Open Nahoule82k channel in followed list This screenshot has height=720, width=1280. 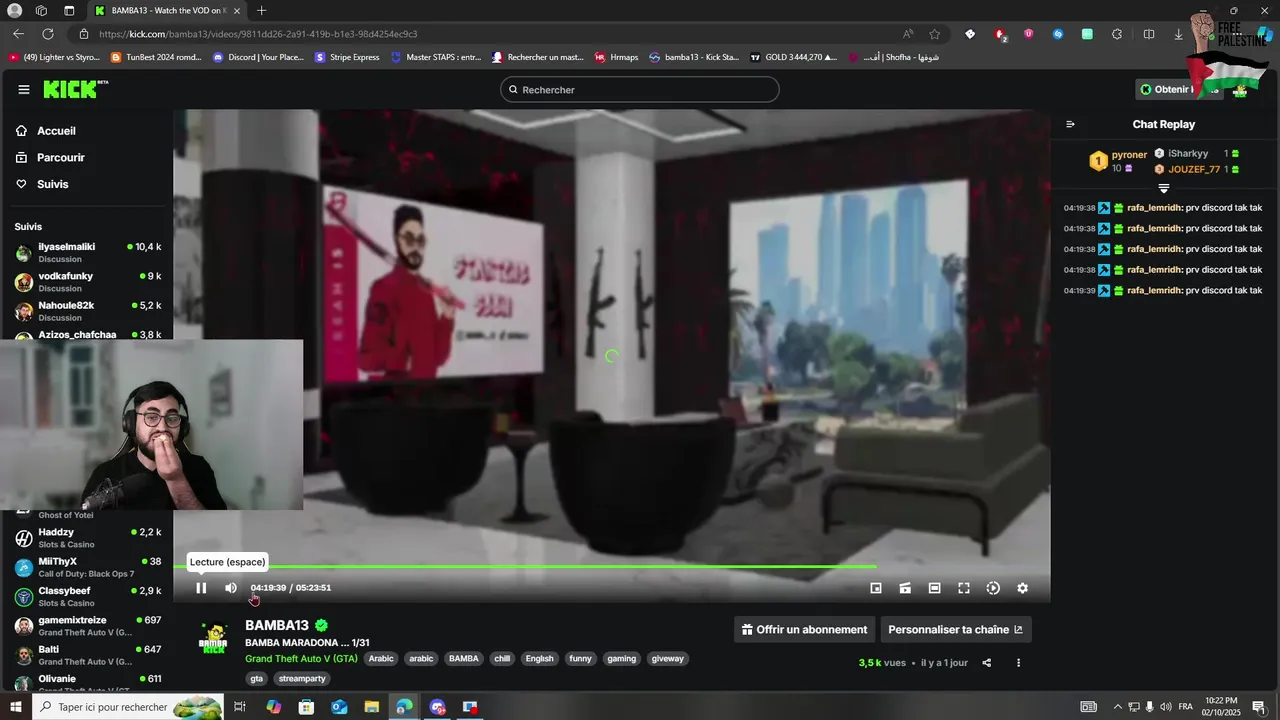(x=87, y=310)
